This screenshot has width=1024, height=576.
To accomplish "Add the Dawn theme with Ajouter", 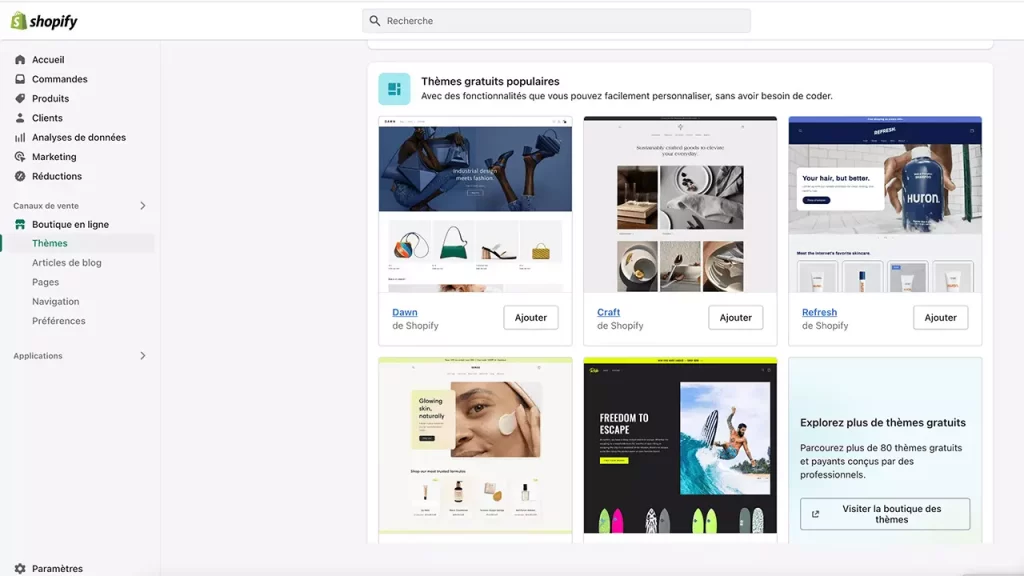I will (x=531, y=317).
